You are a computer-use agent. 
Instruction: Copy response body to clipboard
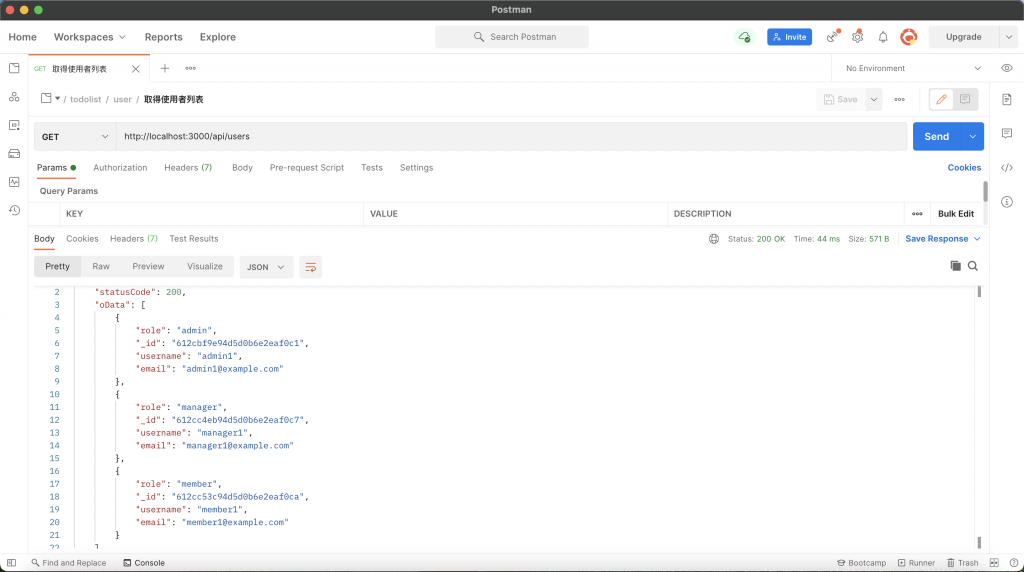(955, 266)
